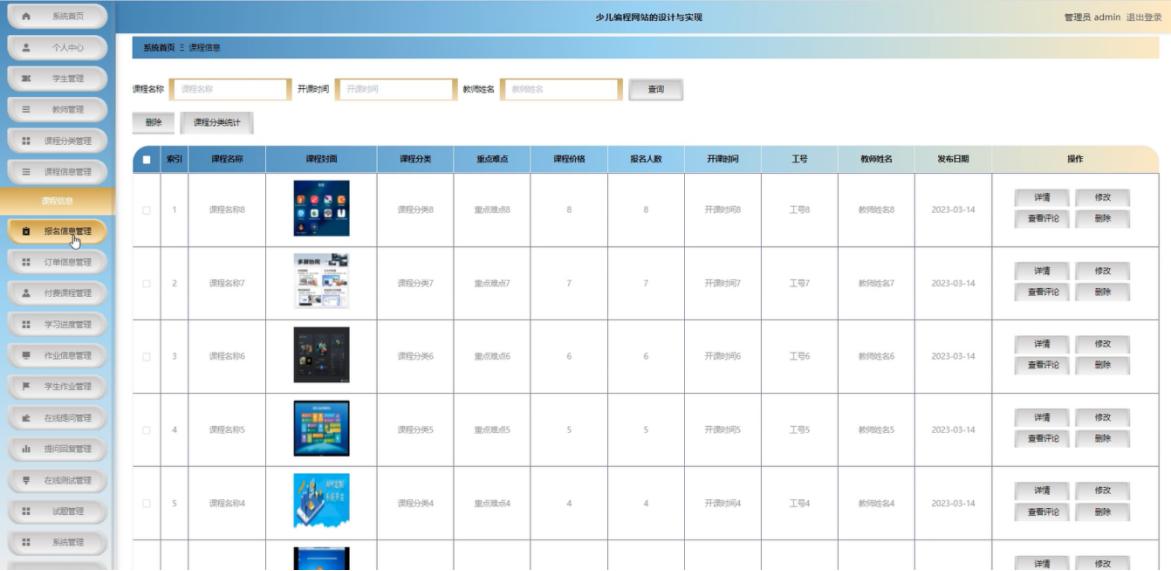
Task: Click the 重点难点6 cell
Action: pos(492,357)
